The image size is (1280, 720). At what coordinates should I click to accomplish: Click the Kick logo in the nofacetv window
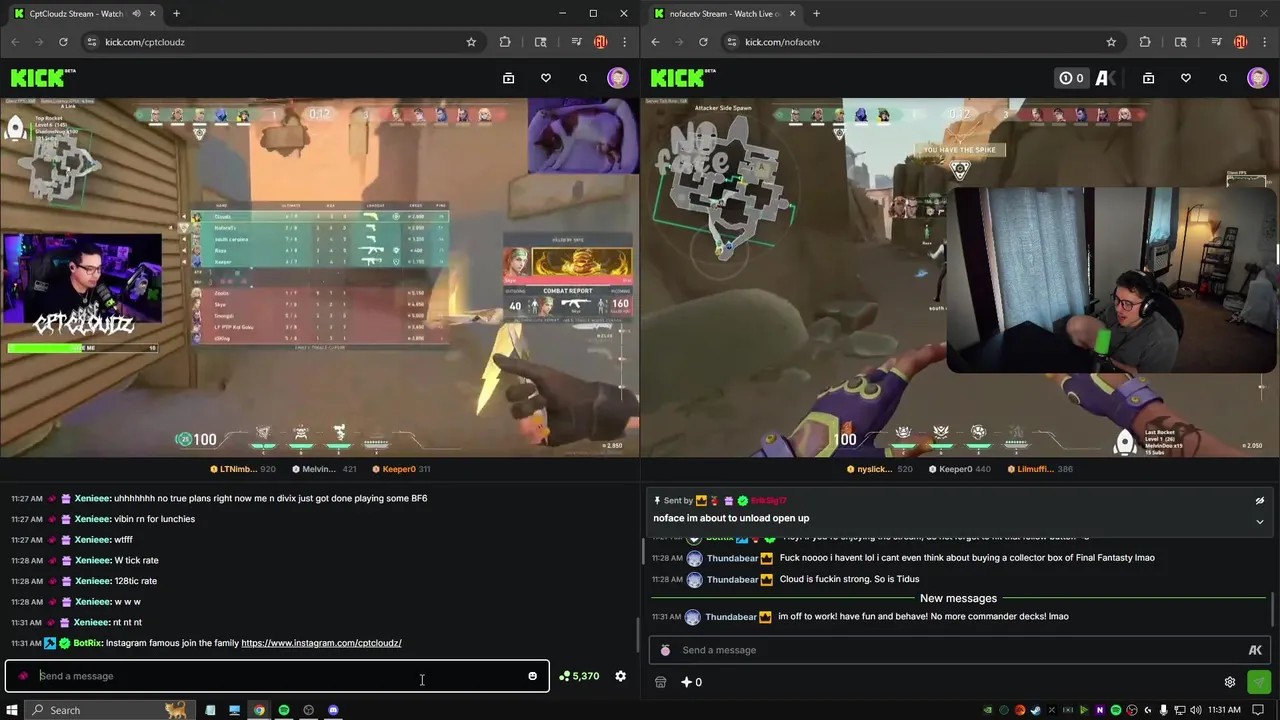[683, 78]
